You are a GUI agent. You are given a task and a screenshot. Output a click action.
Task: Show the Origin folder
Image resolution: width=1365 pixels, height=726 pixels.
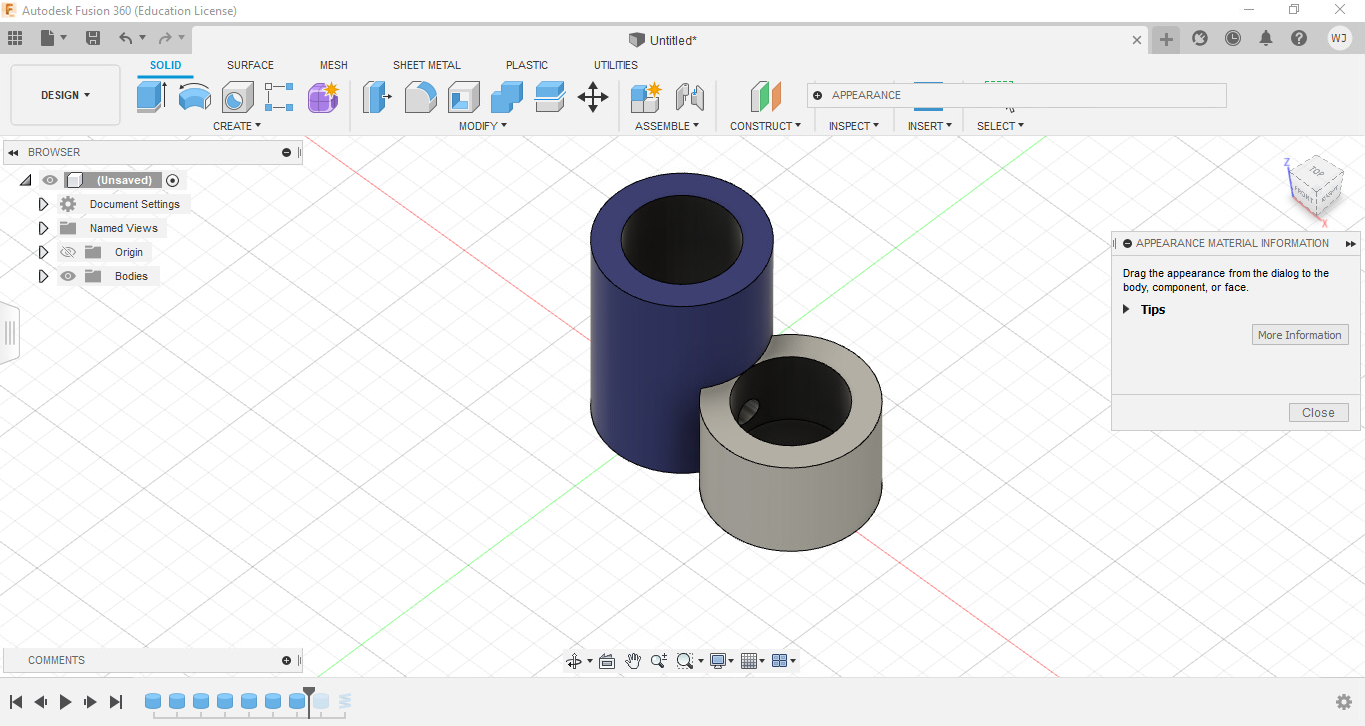67,252
